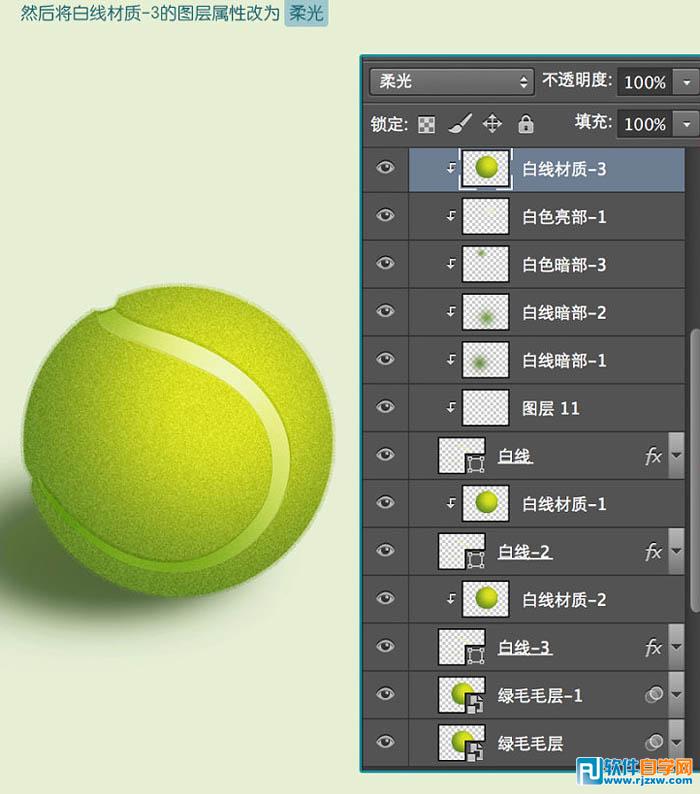Click clipping arrow icon on 图层 11
Image resolution: width=700 pixels, height=794 pixels.
(451, 407)
